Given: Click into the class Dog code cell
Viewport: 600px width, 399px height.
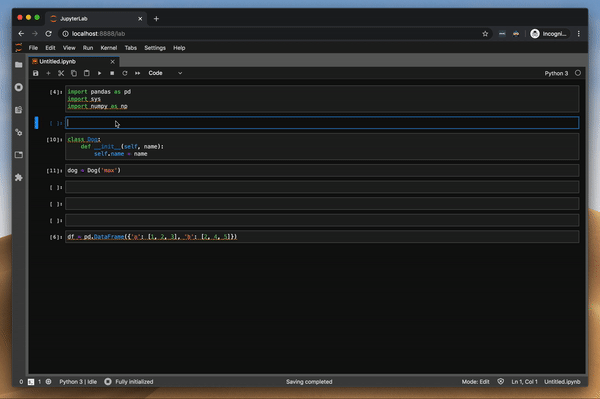Looking at the screenshot, I should [322, 147].
